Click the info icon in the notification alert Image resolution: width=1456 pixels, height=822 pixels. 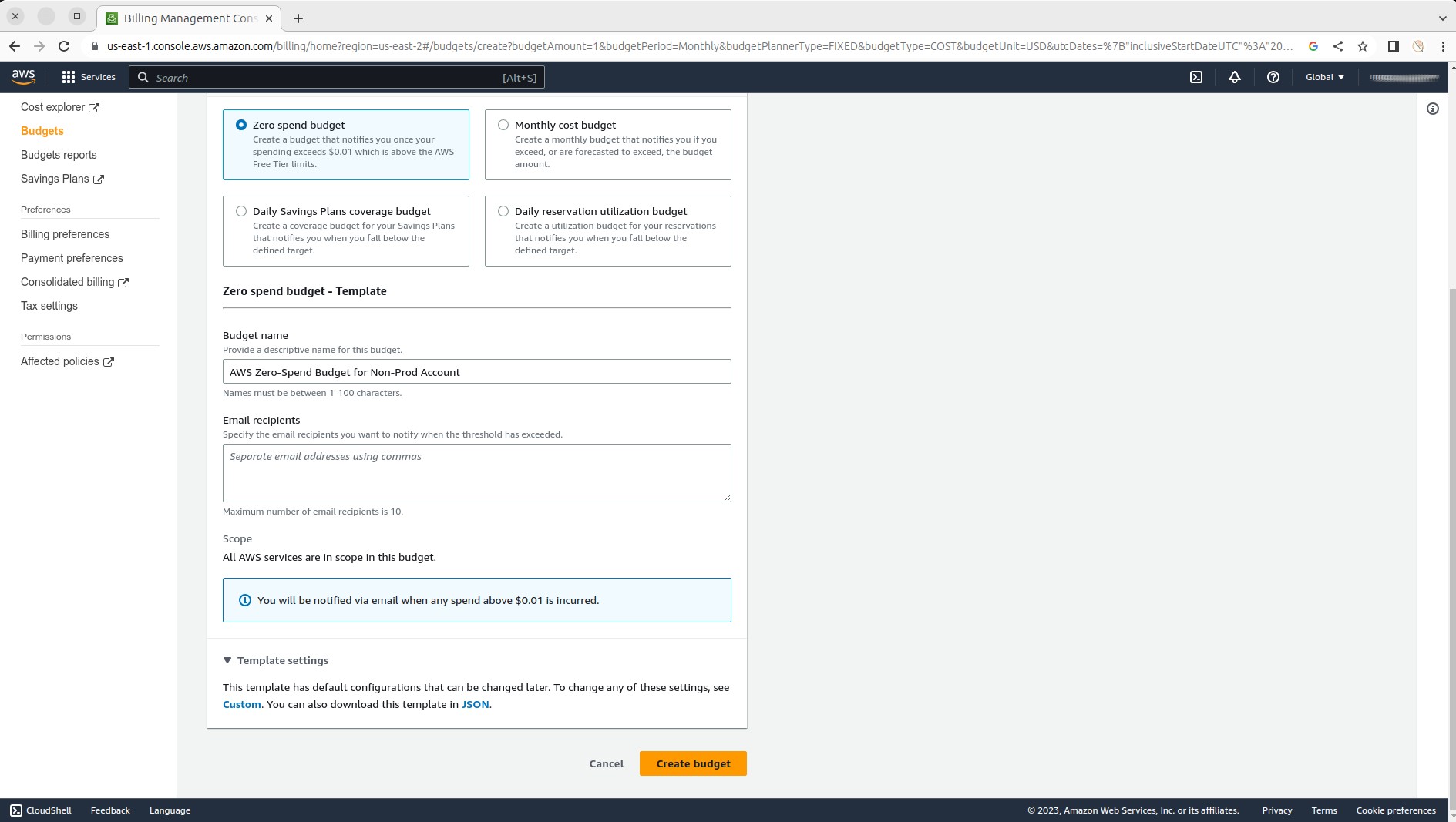pyautogui.click(x=245, y=600)
